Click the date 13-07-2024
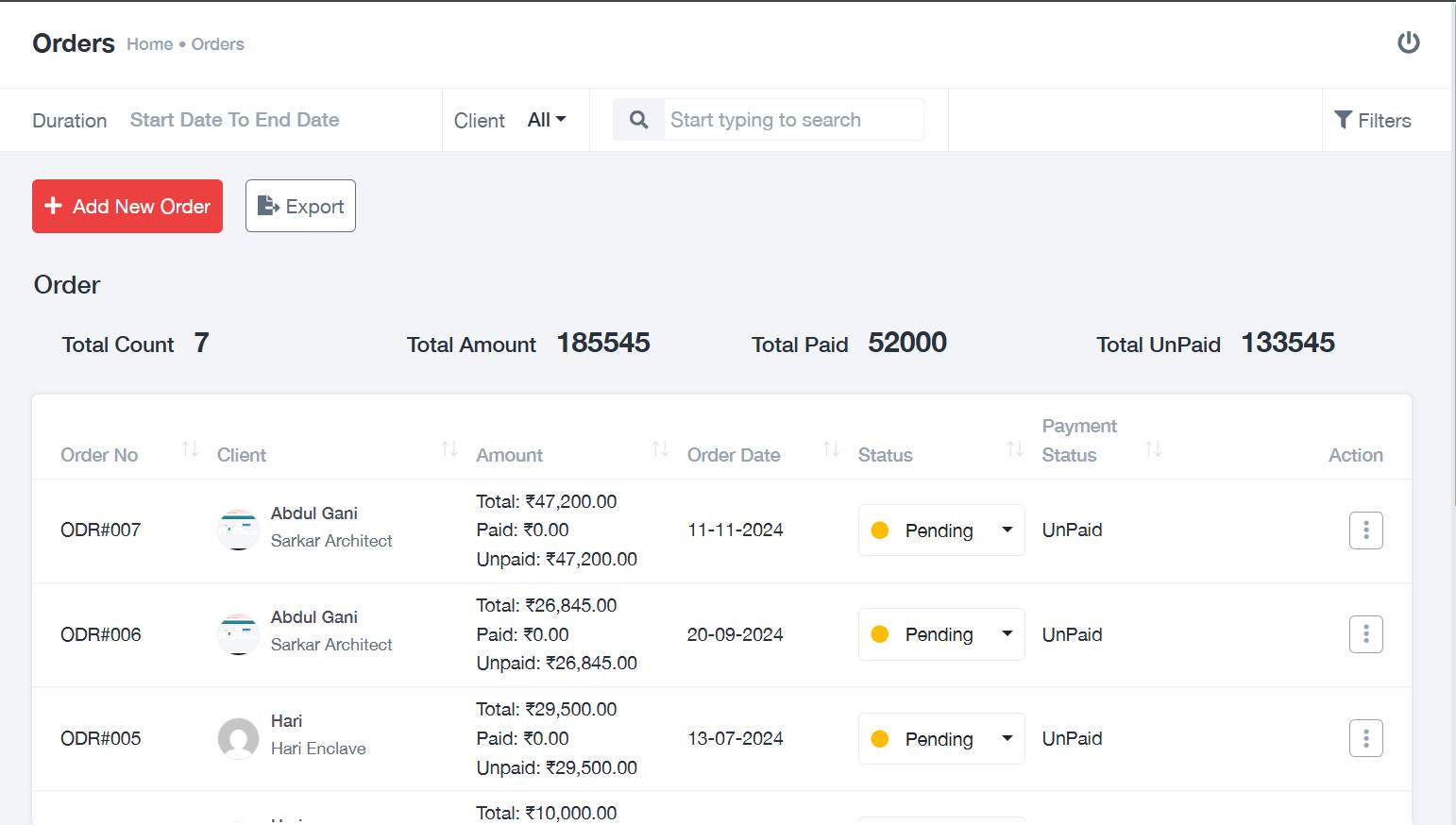Screen dimensions: 1456x825 tap(735, 738)
